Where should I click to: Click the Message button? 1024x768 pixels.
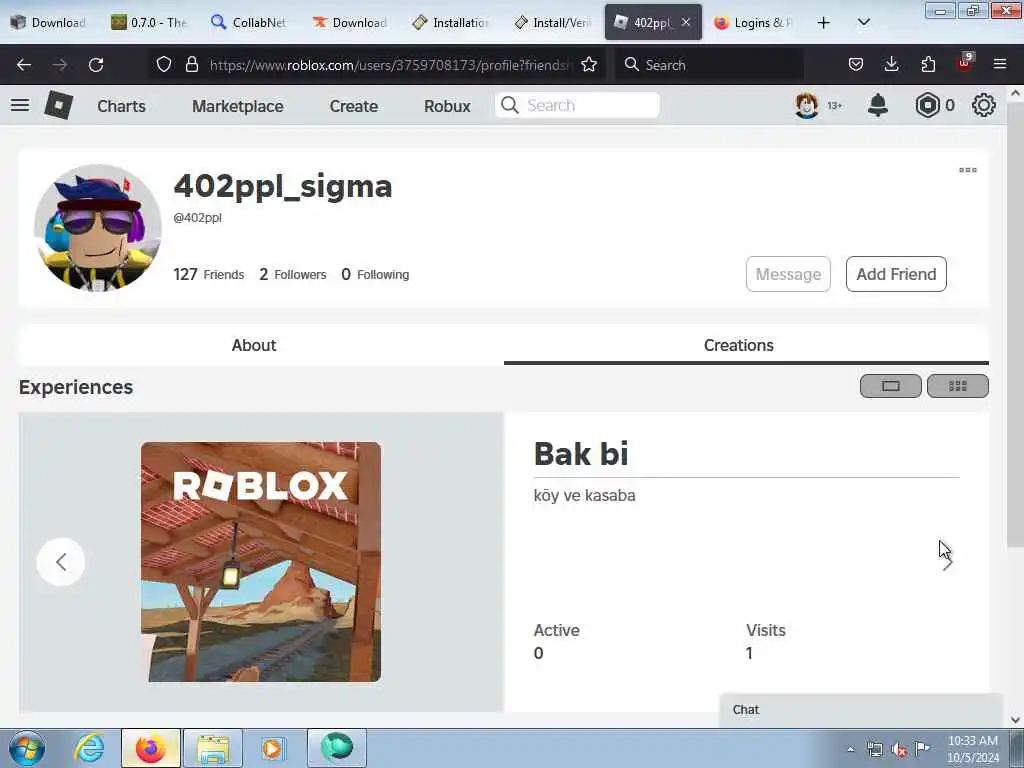coord(788,274)
